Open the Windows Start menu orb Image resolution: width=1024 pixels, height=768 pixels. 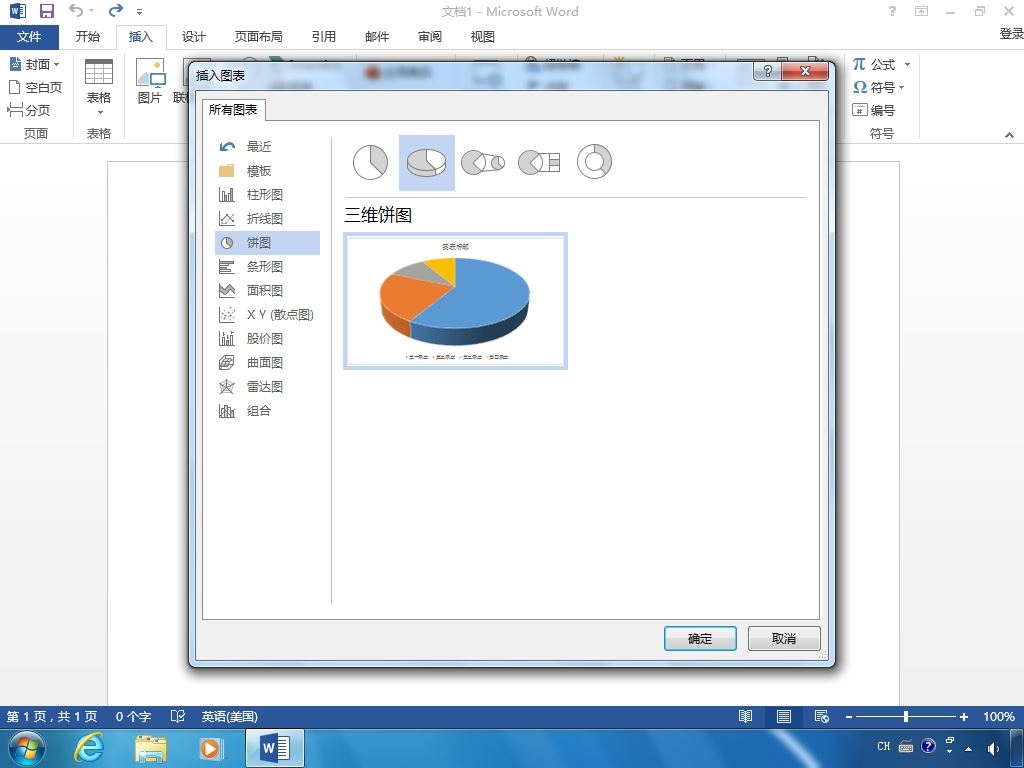[x=27, y=748]
